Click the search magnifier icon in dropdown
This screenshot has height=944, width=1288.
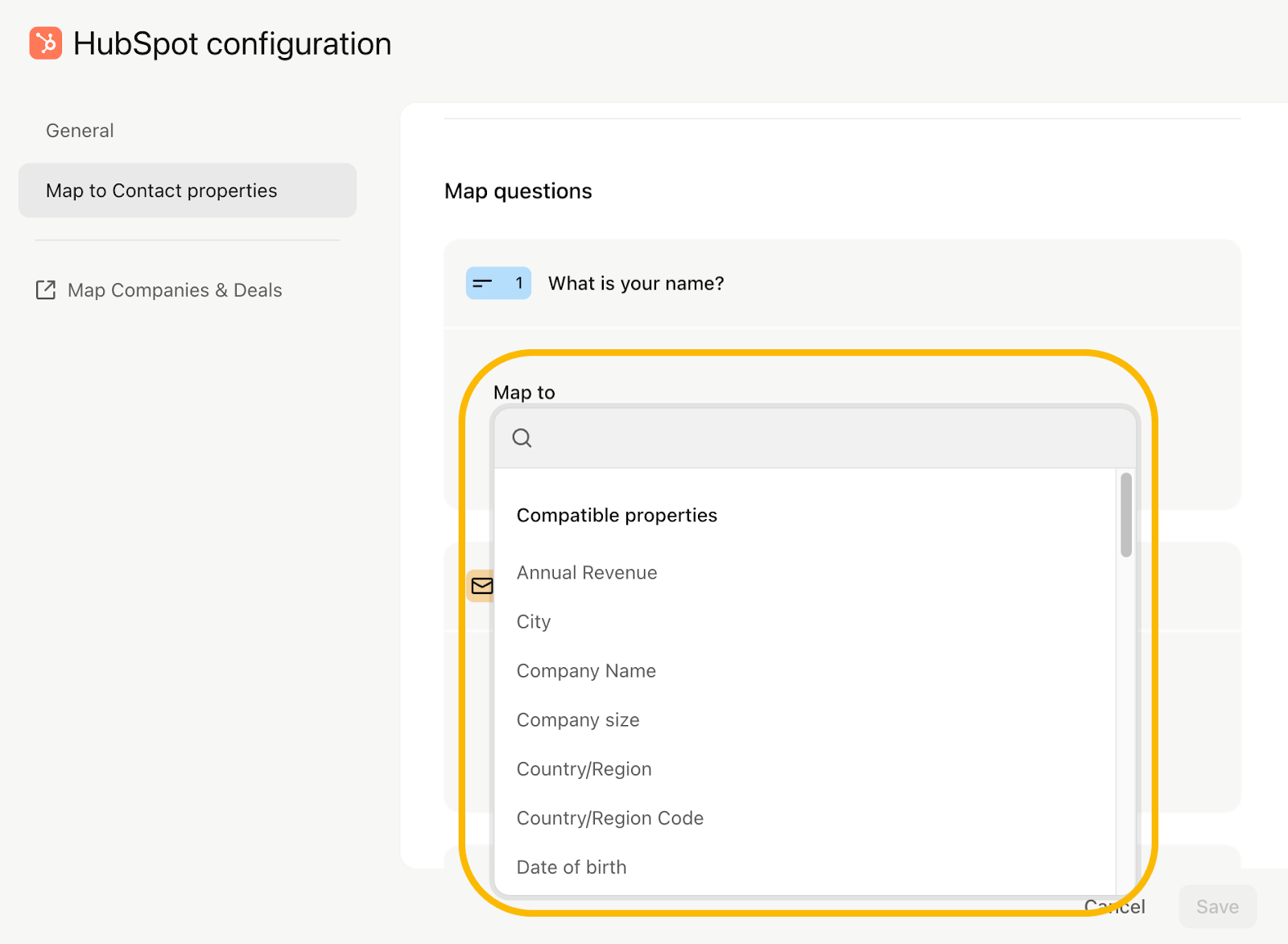[522, 438]
